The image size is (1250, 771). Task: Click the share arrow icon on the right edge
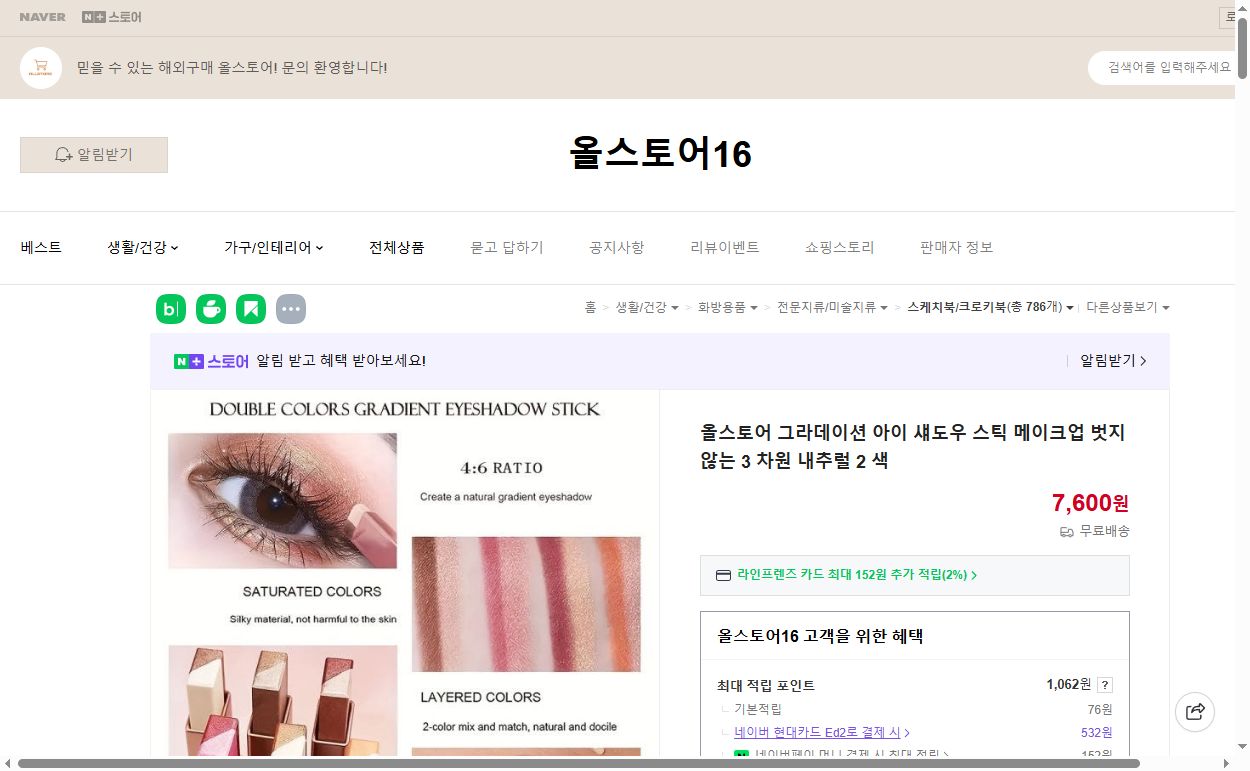1195,712
